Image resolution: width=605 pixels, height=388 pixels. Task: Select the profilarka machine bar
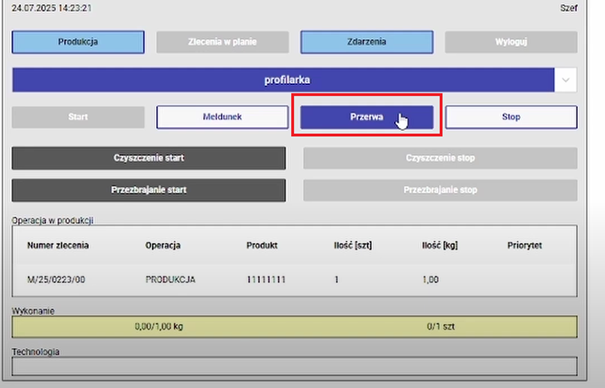(x=283, y=80)
